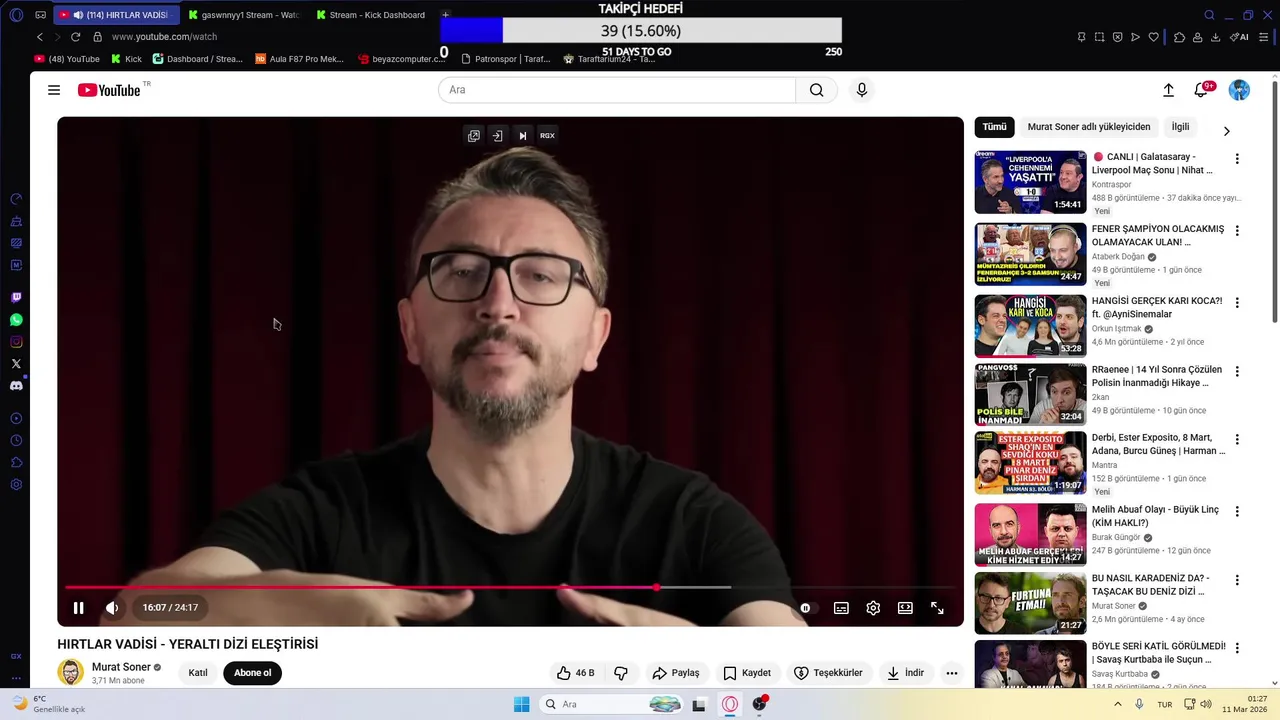This screenshot has height=720, width=1280.
Task: Open options for FENER ŞAMPİYON OLACAKMIŞ video
Action: 1237,231
